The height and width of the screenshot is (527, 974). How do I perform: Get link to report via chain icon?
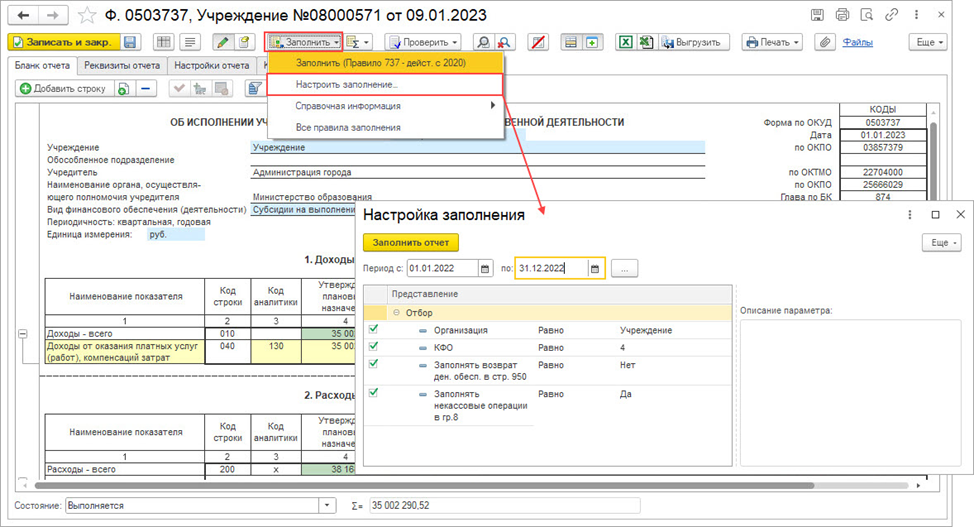point(891,15)
